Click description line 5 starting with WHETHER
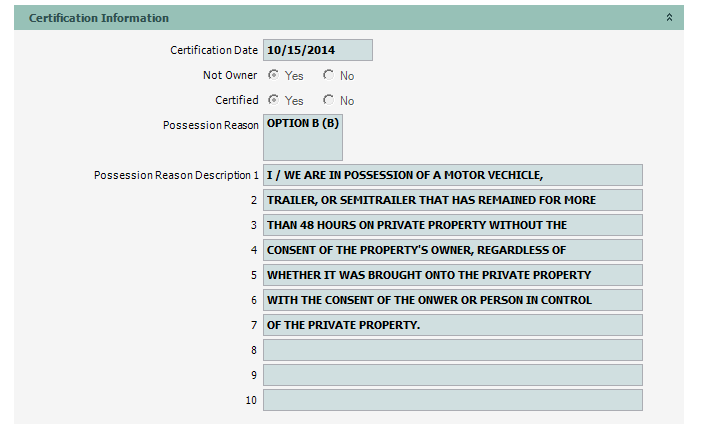The height and width of the screenshot is (434, 709). (452, 275)
